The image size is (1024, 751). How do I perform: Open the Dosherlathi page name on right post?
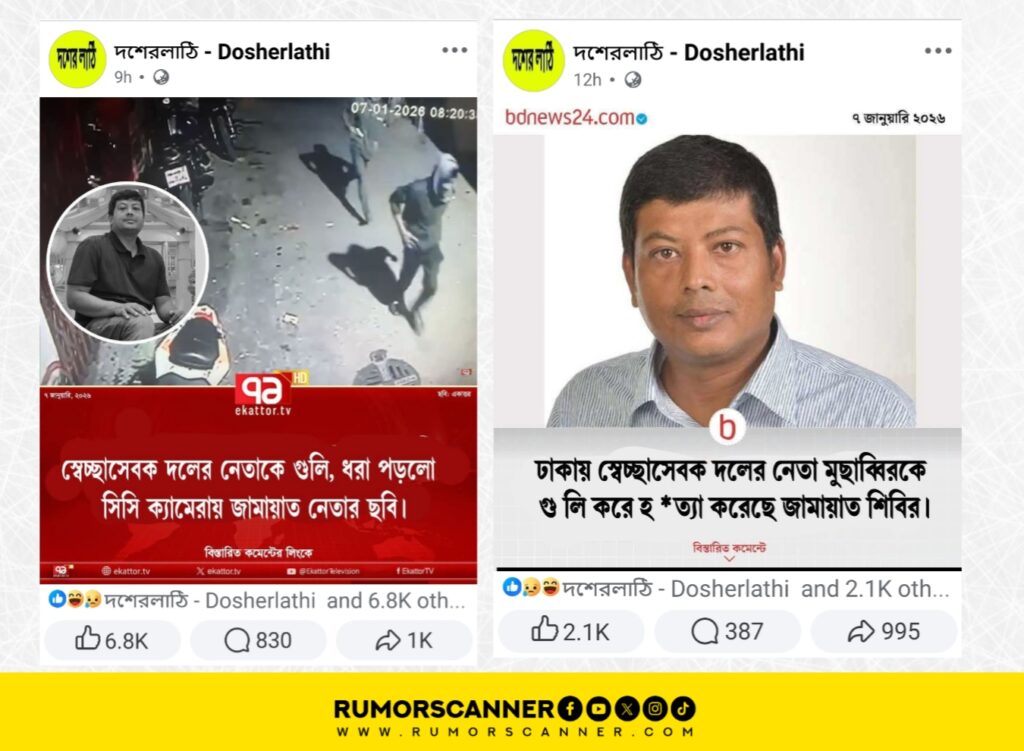click(688, 52)
